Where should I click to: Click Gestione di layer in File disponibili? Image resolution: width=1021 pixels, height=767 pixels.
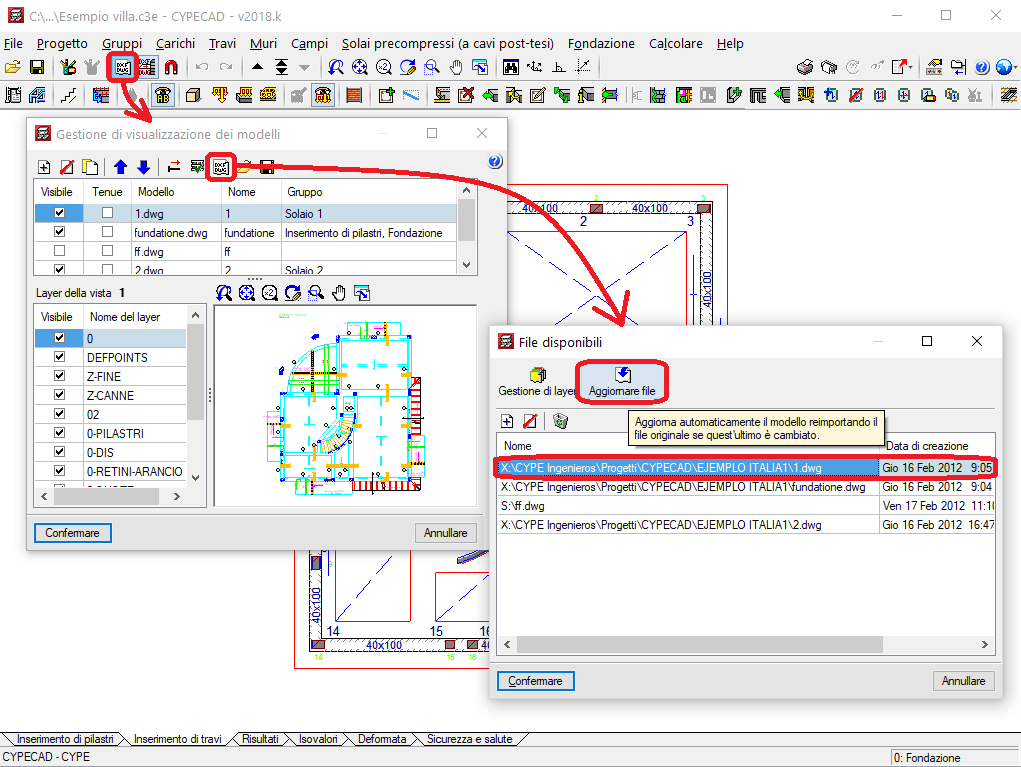(x=537, y=382)
